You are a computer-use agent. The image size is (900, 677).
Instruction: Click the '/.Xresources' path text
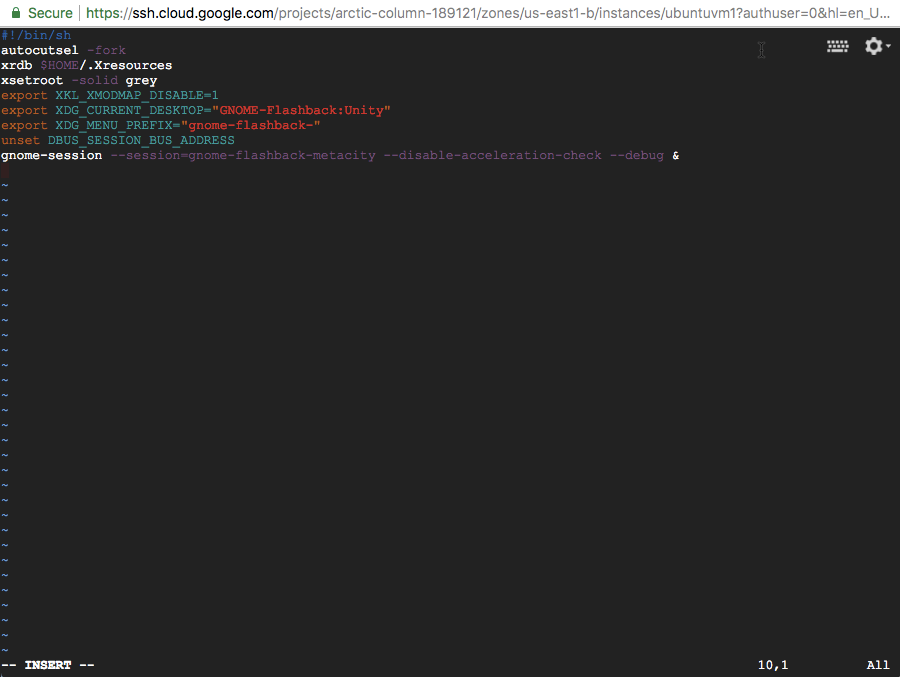pos(126,65)
